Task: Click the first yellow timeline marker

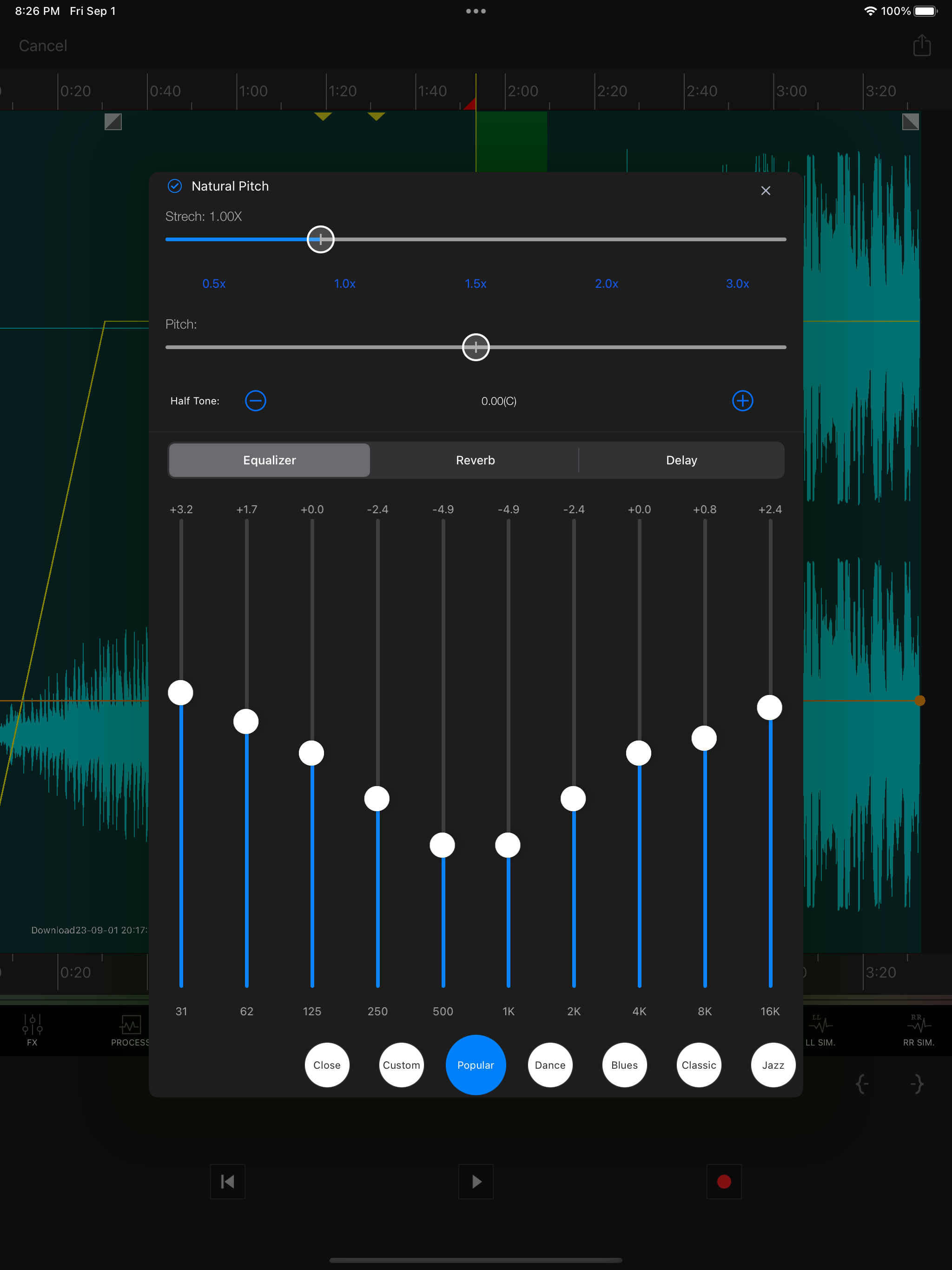Action: (x=323, y=117)
